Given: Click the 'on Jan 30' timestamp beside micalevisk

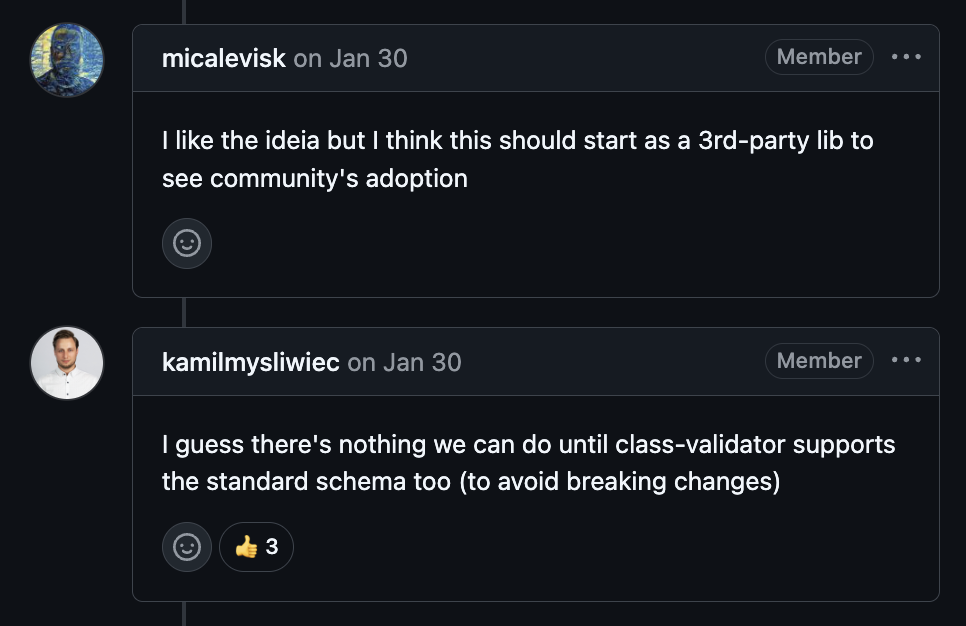Looking at the screenshot, I should (351, 59).
